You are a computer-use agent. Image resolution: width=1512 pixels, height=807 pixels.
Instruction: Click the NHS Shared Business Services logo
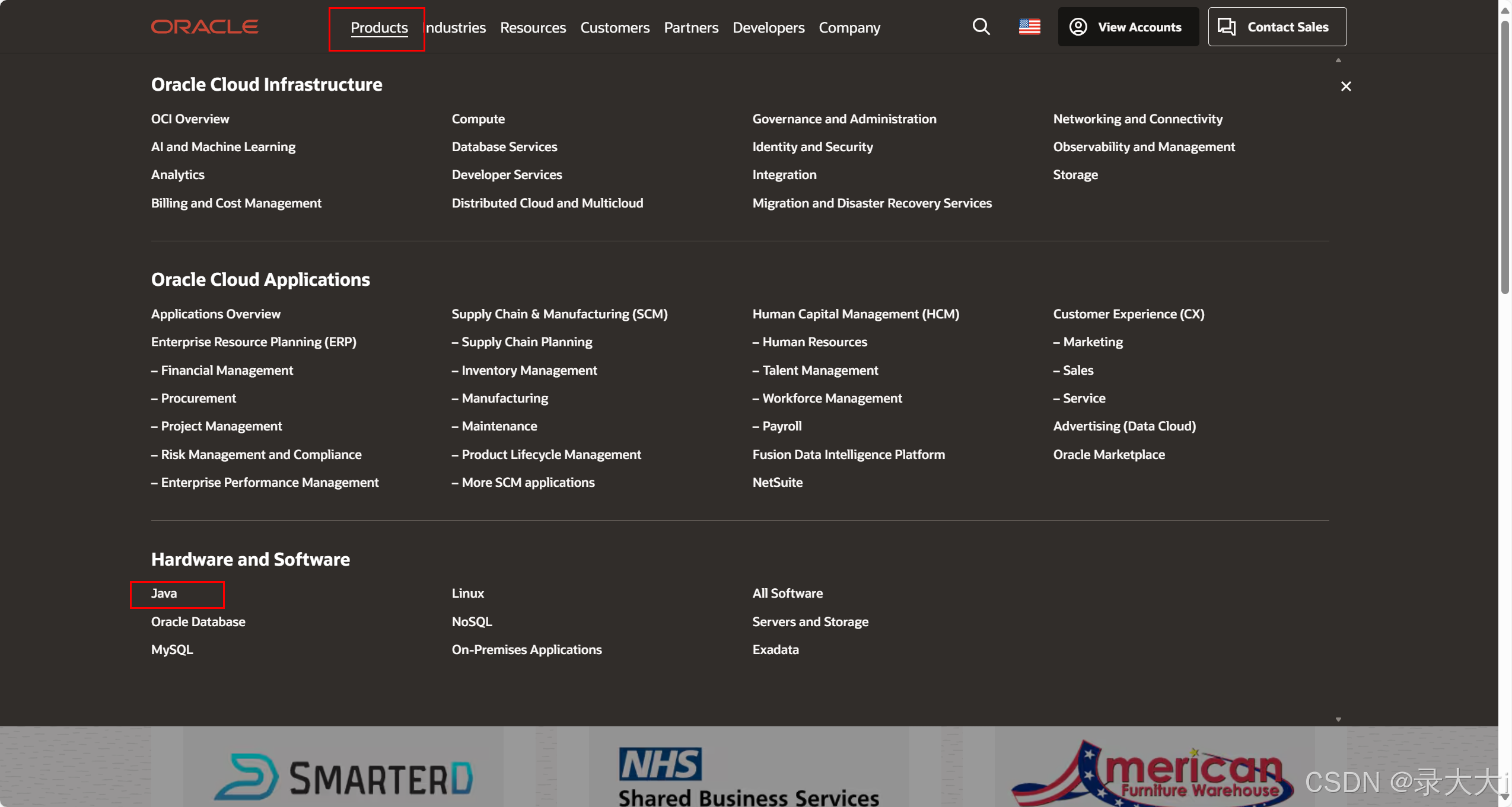click(x=748, y=777)
